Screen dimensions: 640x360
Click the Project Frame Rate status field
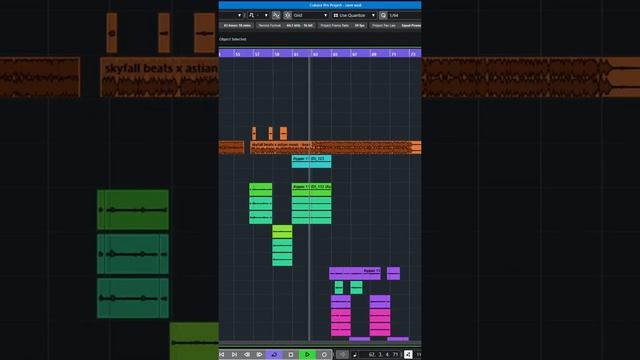[342, 26]
